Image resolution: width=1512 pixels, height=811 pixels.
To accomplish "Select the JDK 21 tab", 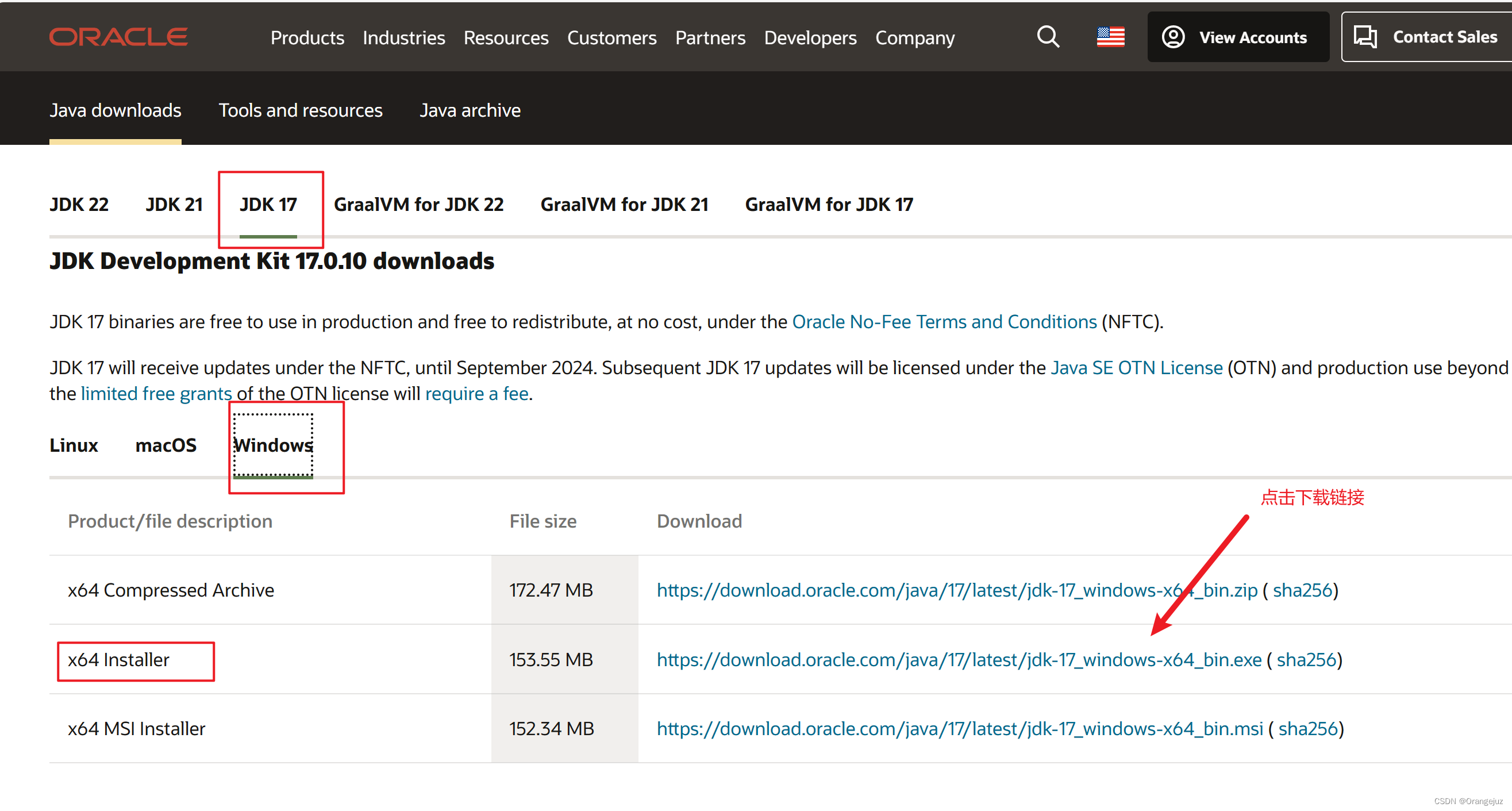I will point(174,204).
